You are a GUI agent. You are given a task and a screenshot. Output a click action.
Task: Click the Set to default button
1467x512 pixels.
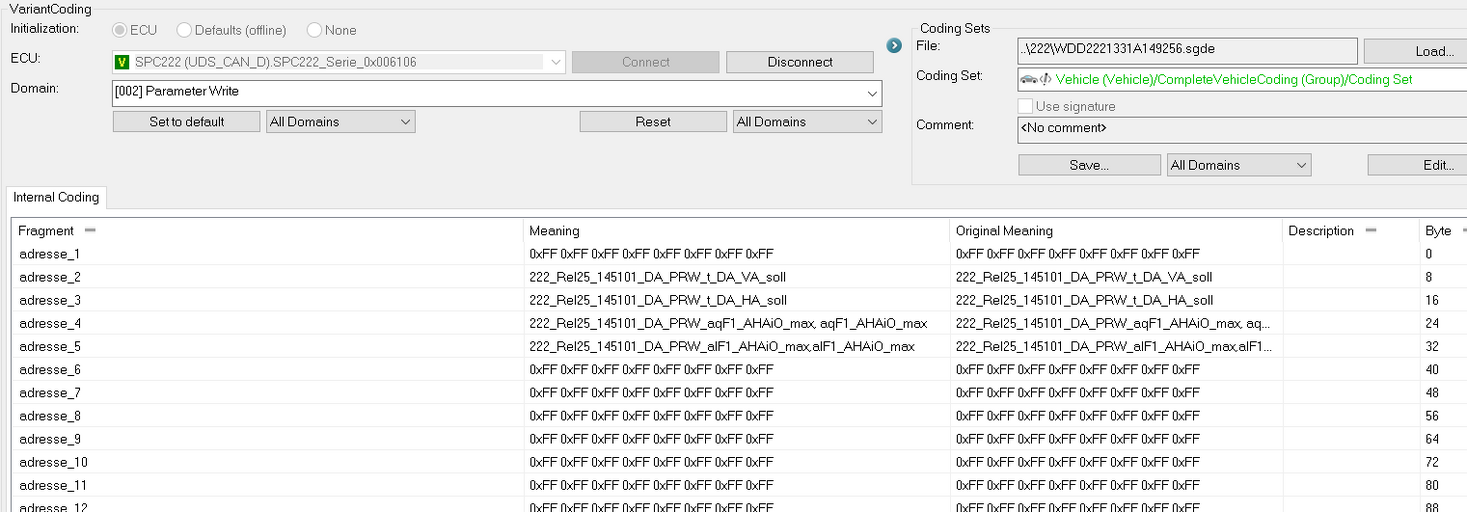187,122
